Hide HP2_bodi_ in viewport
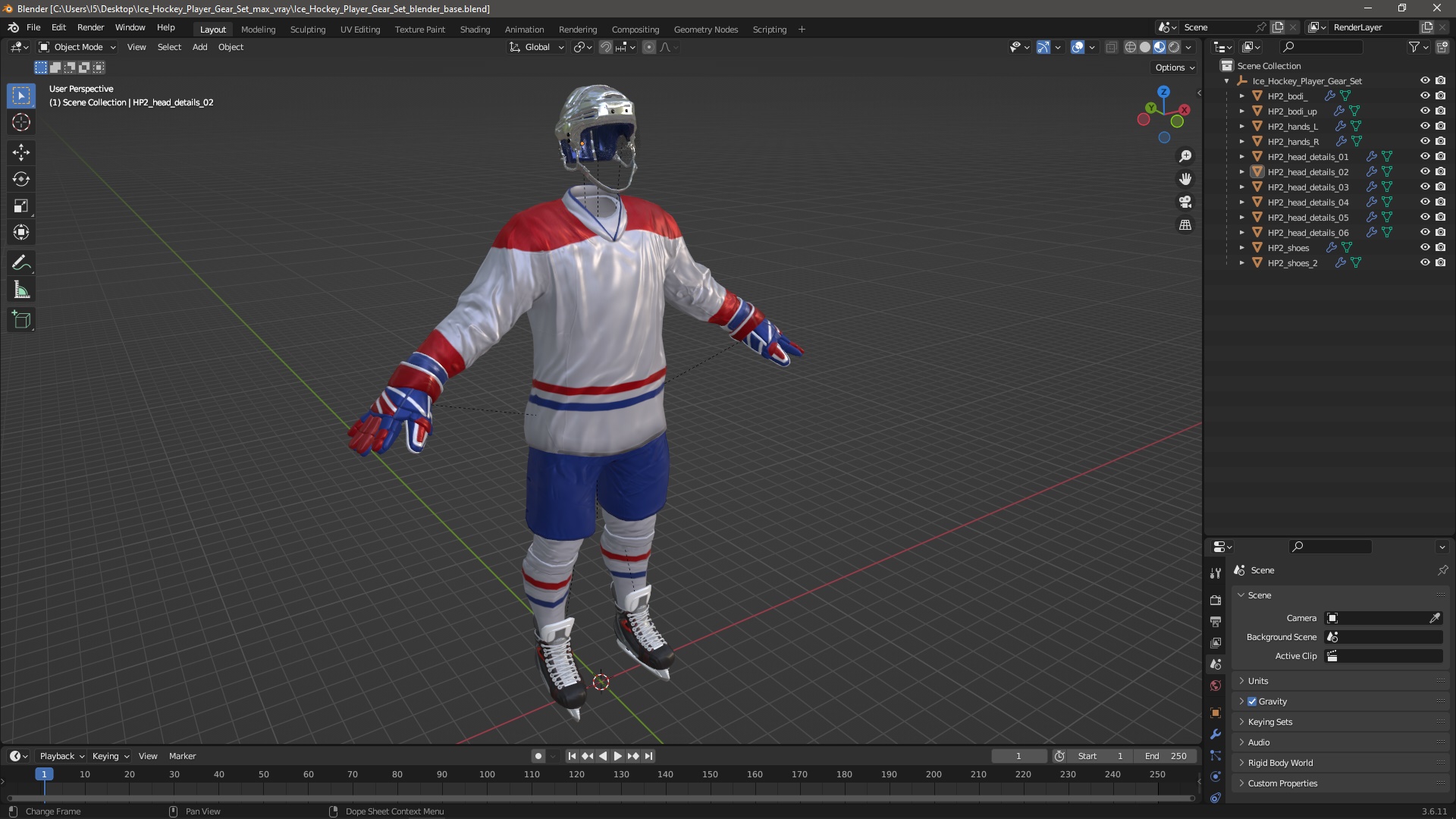Screen dimensions: 1456x819 [1425, 96]
